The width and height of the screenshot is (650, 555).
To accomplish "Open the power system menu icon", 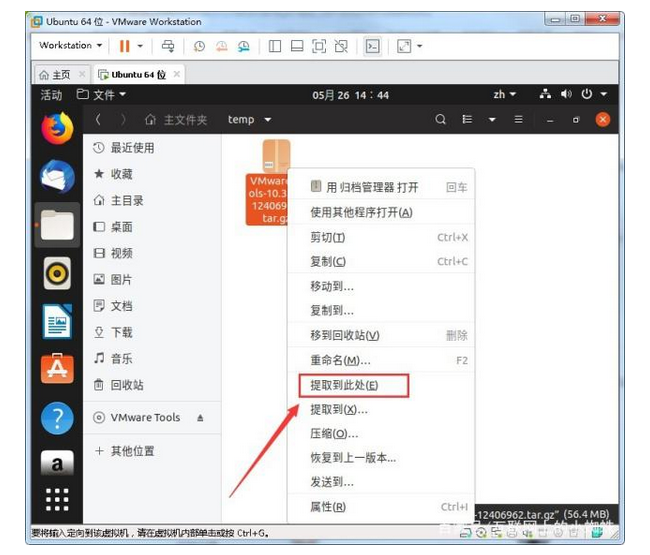I will (x=586, y=95).
